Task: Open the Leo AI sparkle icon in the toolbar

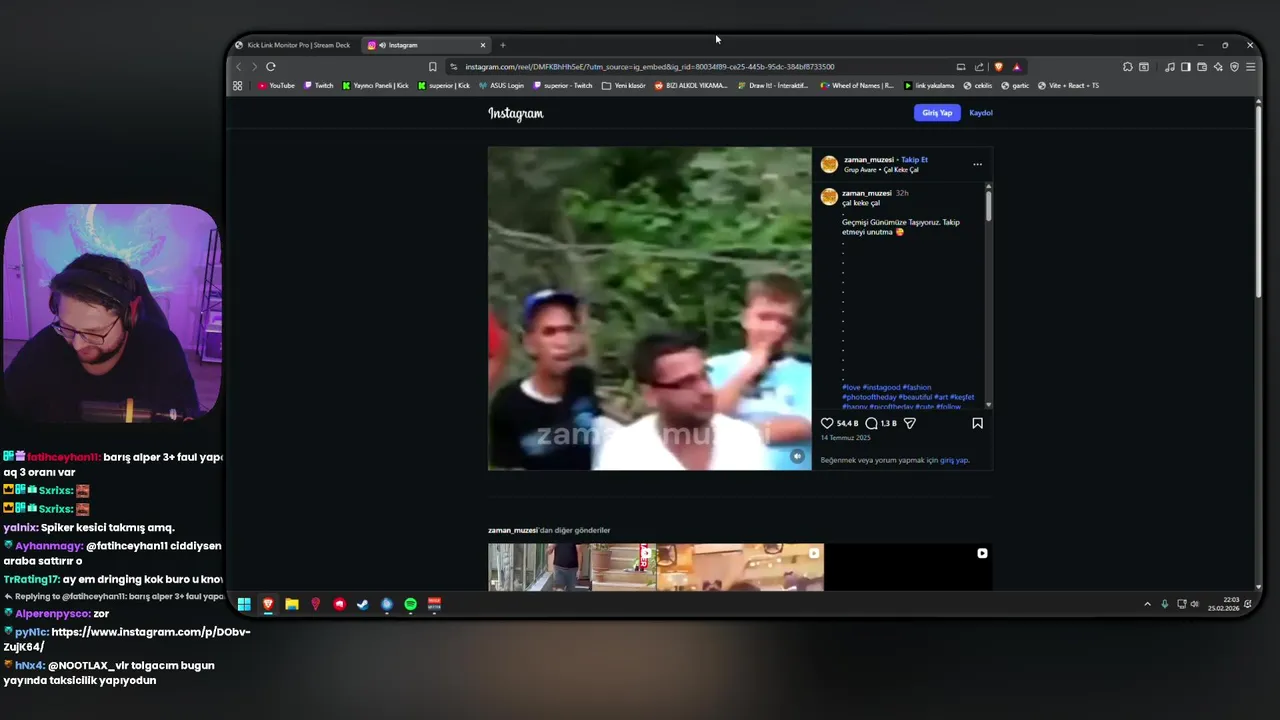Action: pos(1218,67)
